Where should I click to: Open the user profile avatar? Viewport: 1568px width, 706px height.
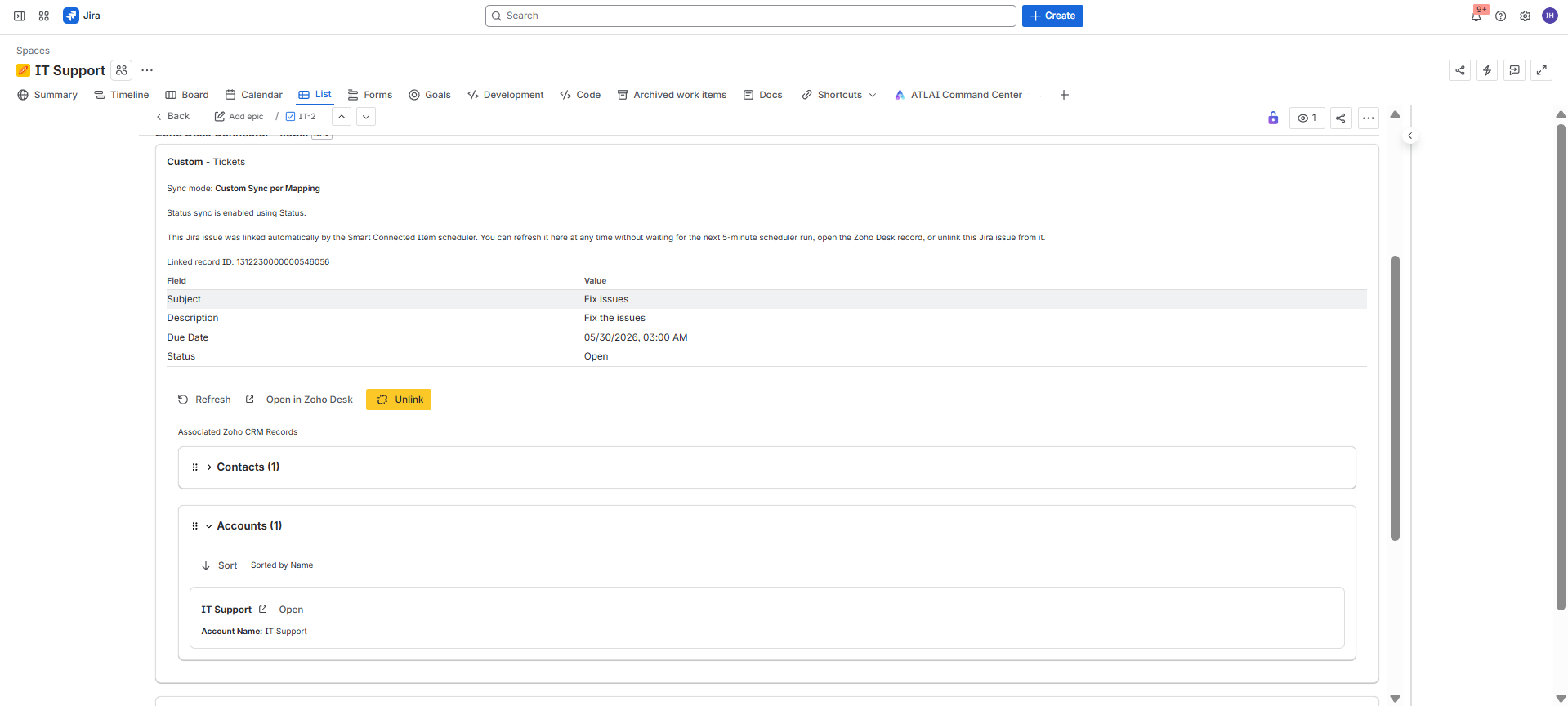coord(1550,16)
